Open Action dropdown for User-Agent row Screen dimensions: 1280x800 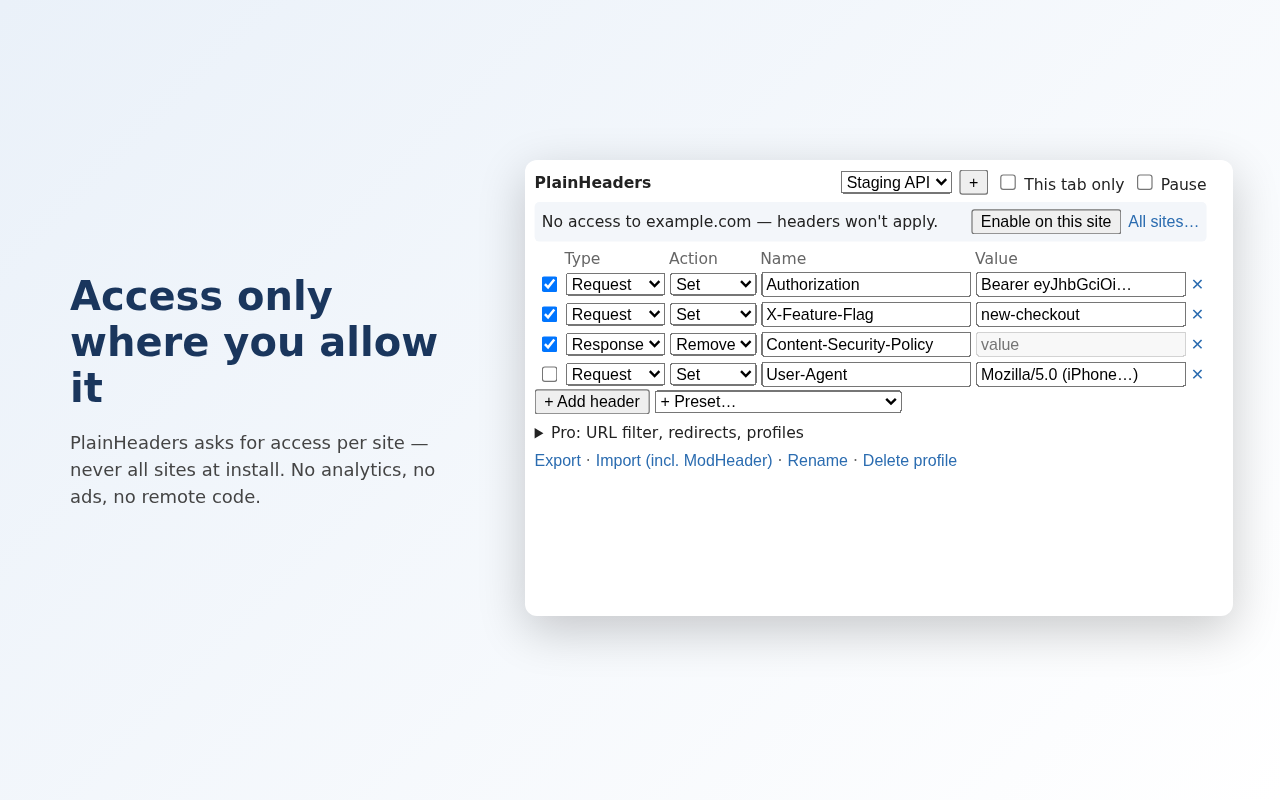coord(713,374)
